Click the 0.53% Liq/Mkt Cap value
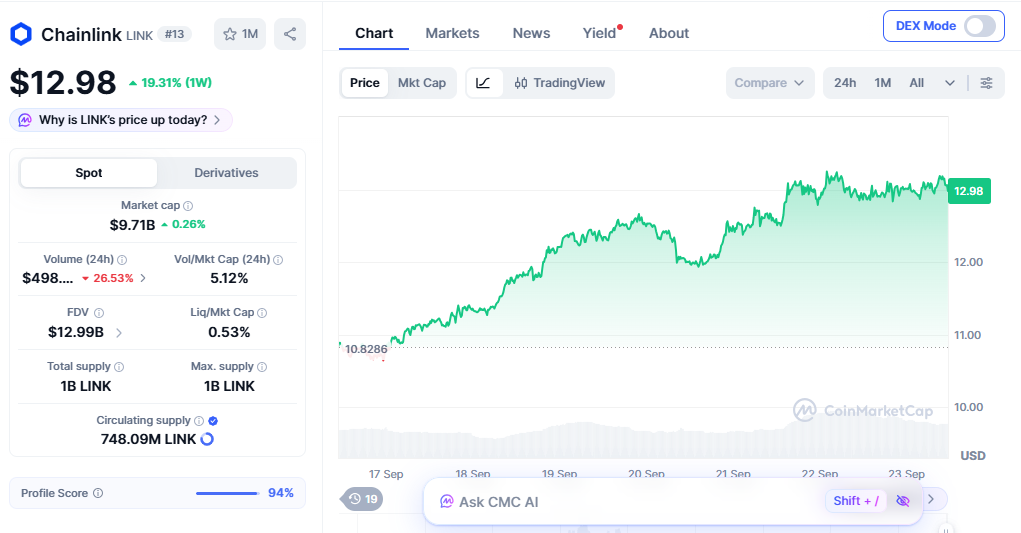Image resolution: width=1021 pixels, height=533 pixels. [229, 333]
